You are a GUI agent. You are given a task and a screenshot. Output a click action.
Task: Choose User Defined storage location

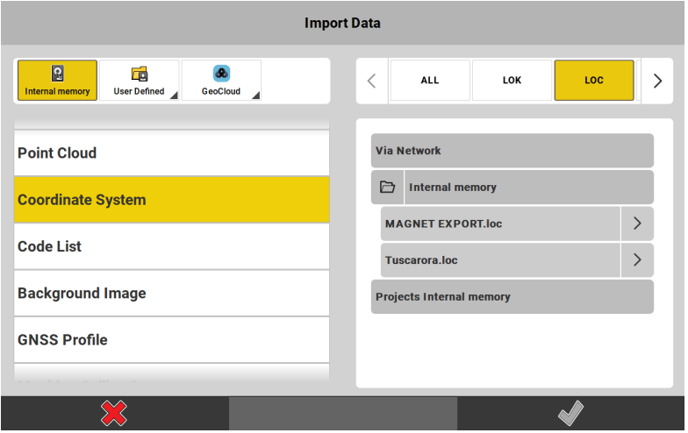click(139, 81)
